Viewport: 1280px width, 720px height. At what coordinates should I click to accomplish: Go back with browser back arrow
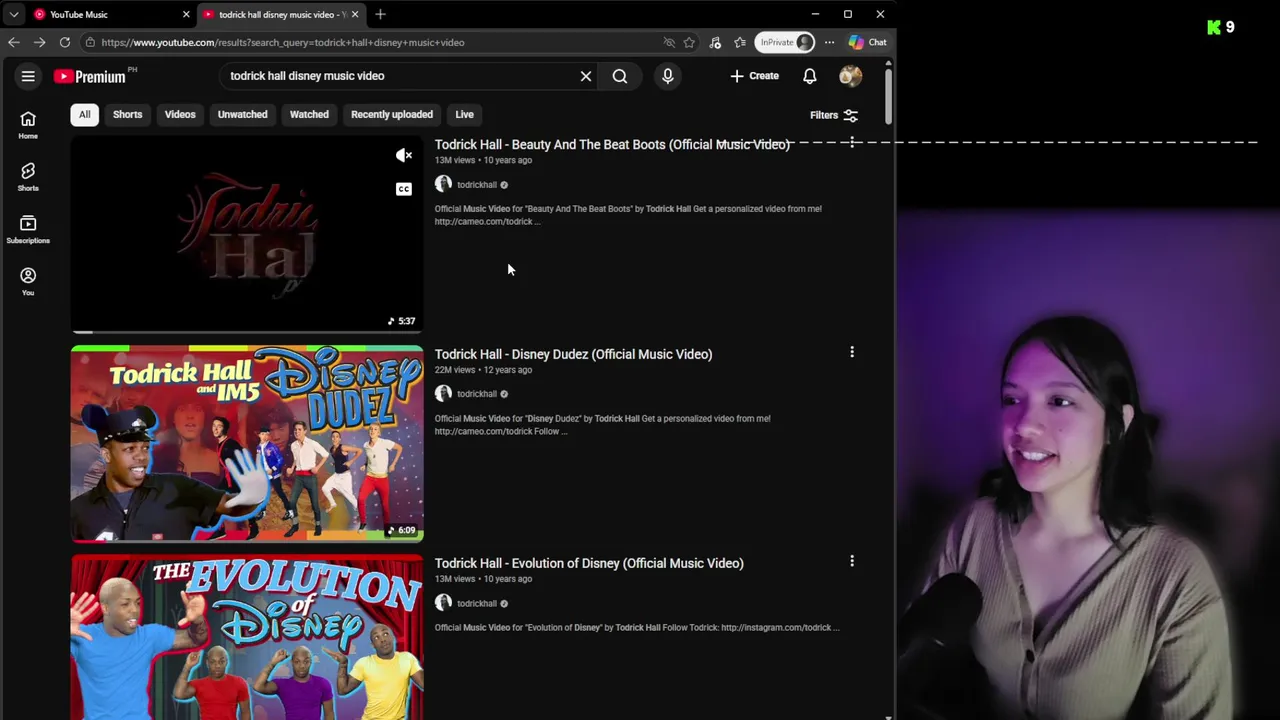click(x=13, y=42)
